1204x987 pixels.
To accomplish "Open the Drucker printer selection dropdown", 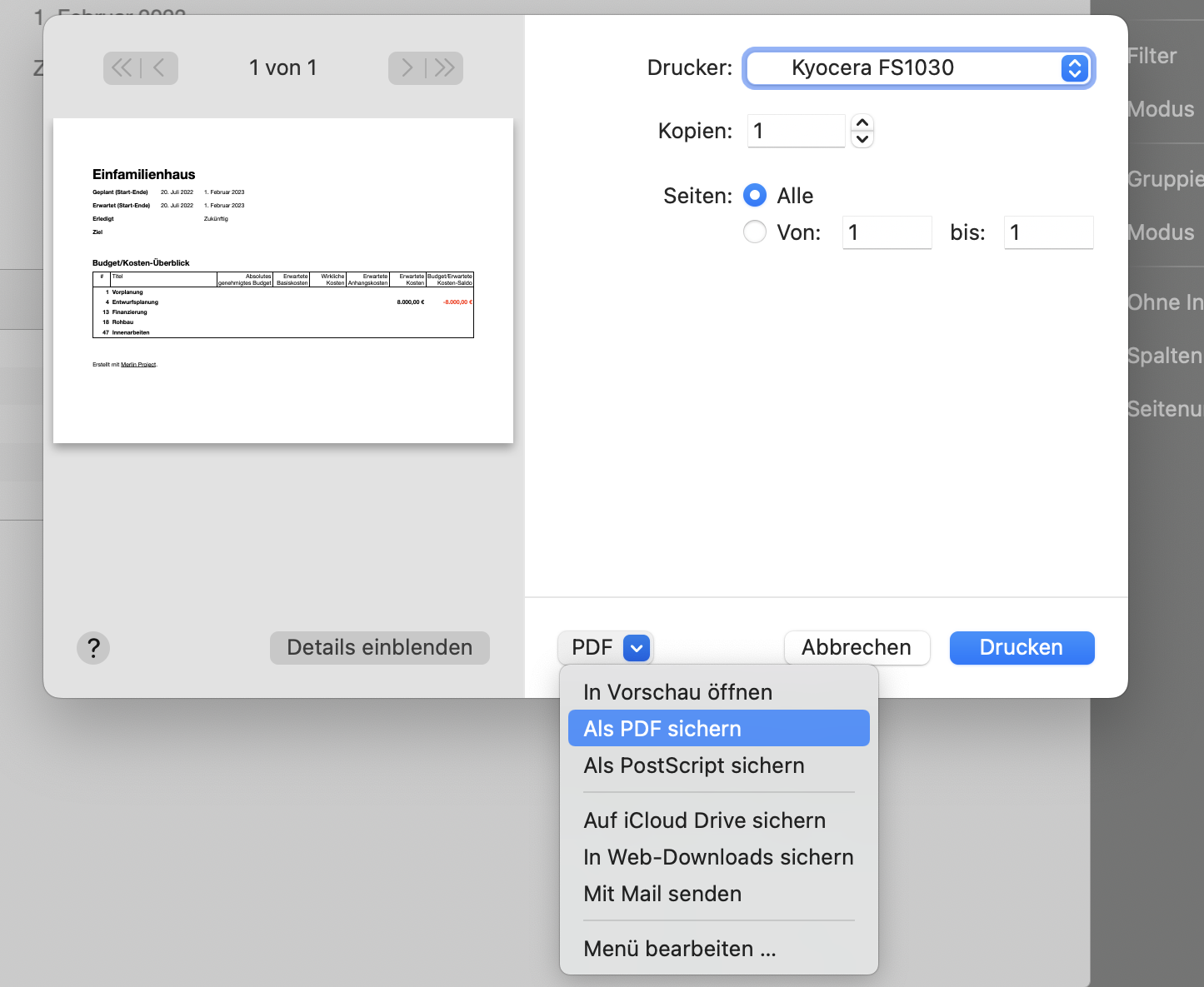I will [917, 68].
